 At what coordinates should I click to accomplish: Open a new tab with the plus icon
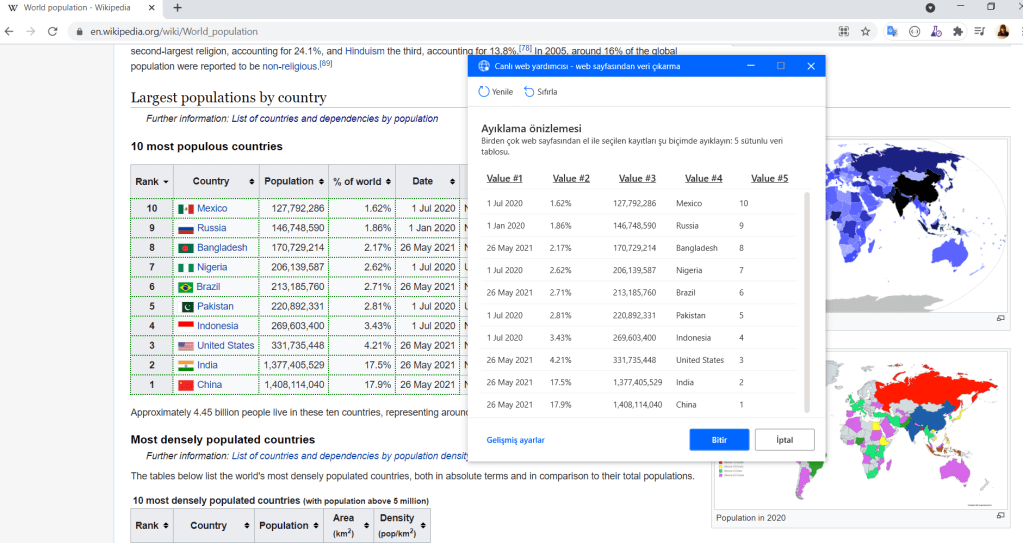click(x=178, y=7)
